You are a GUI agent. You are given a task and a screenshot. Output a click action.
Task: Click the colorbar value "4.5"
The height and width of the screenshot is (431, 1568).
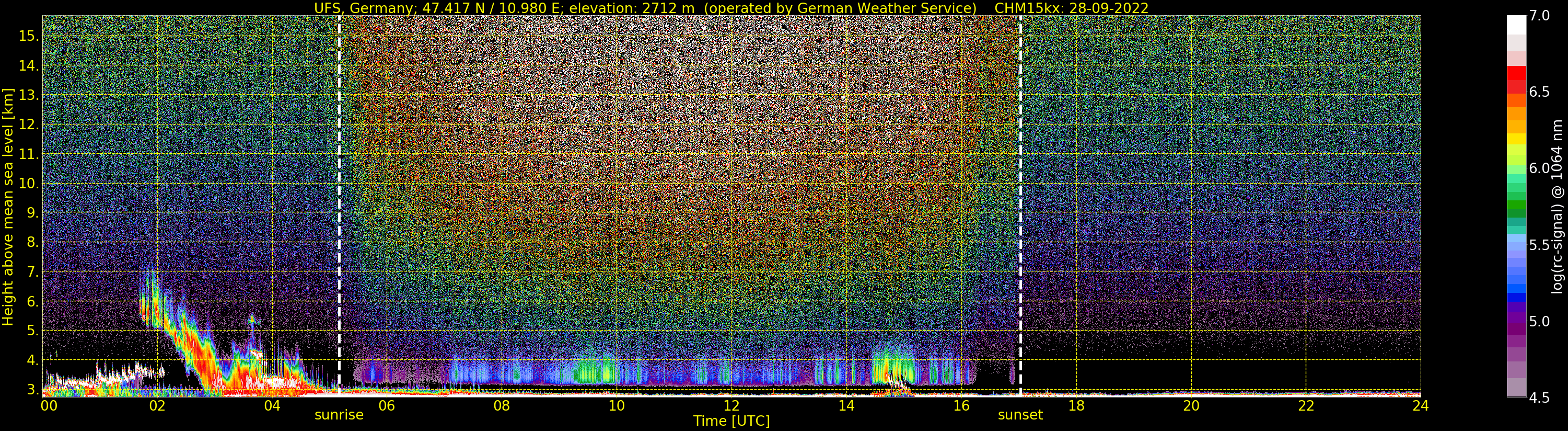tap(1539, 398)
